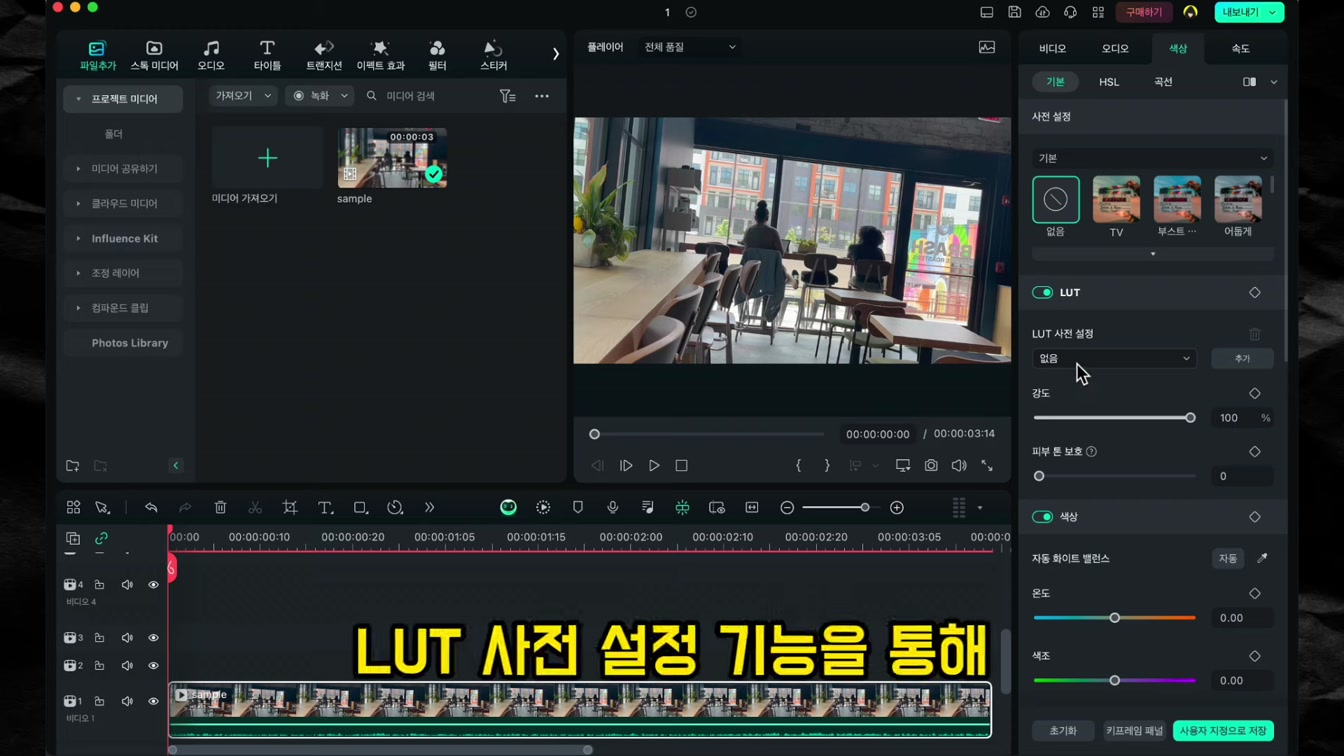Click the 미디어 가져오기 import tile
Image resolution: width=1344 pixels, height=756 pixels.
click(x=267, y=158)
